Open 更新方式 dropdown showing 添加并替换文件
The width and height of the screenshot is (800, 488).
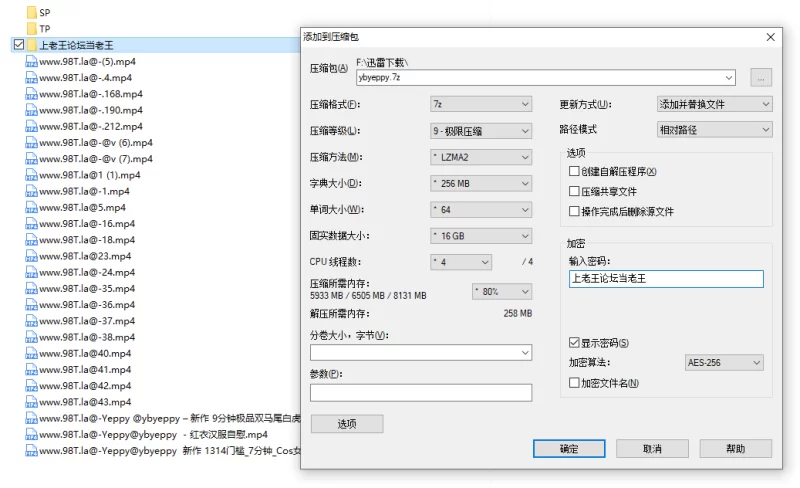[x=715, y=104]
